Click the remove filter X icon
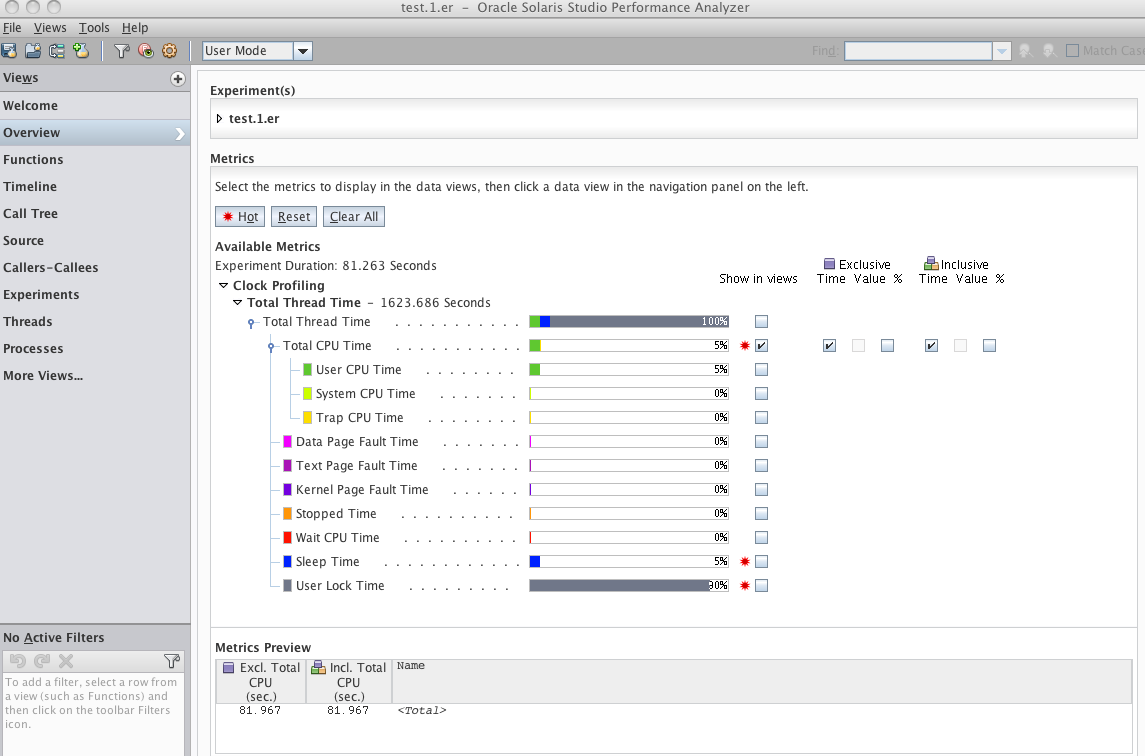 (x=66, y=661)
